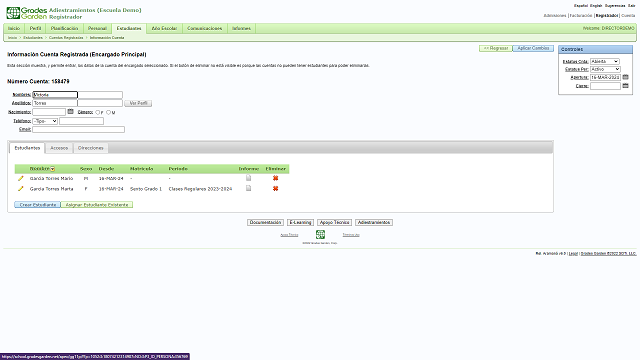This screenshot has width=640, height=360.
Task: Click the Inicio breadcrumb link
Action: (x=12, y=38)
